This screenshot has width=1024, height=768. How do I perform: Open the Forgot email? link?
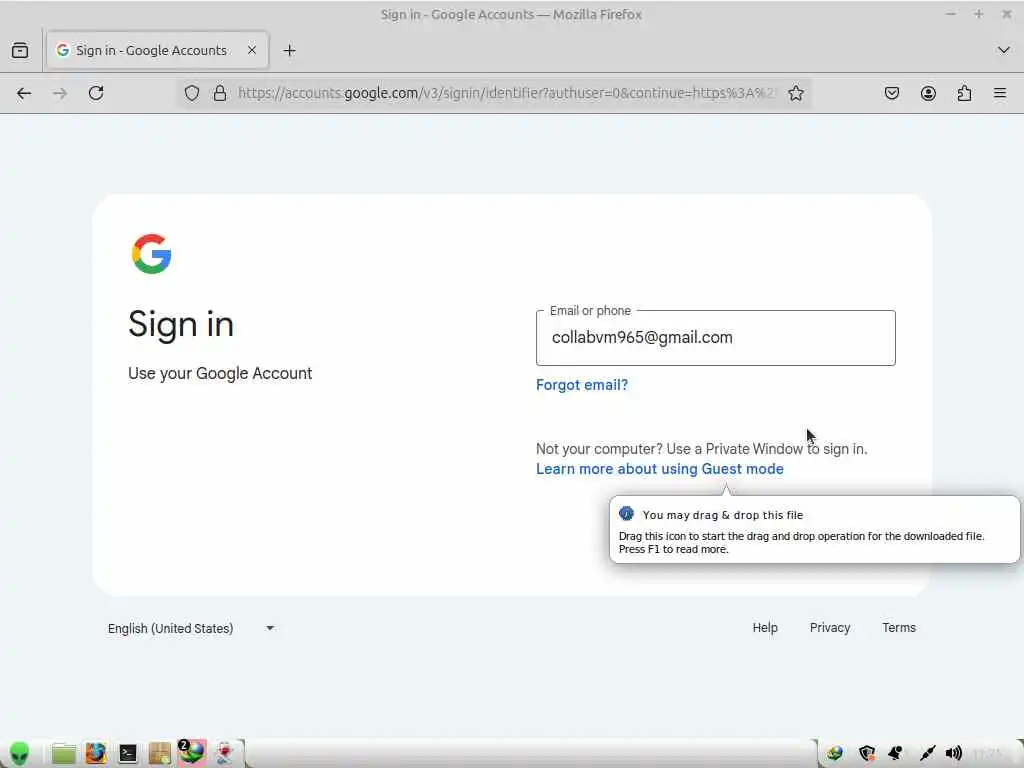pos(582,385)
